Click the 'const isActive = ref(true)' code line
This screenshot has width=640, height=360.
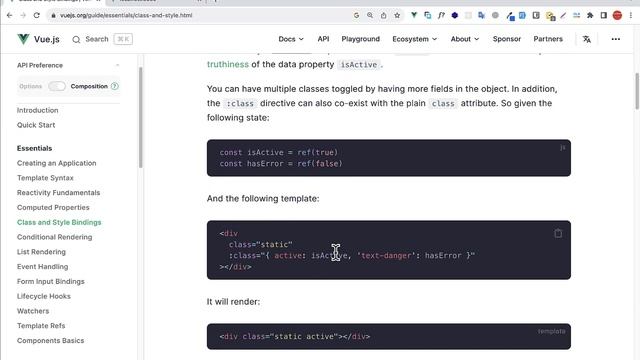click(279, 152)
